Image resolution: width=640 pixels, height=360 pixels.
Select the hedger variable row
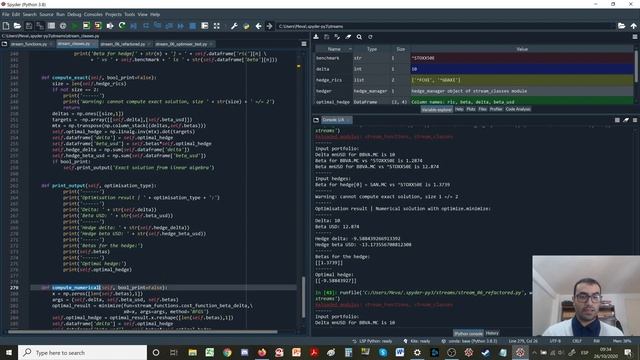(474, 91)
